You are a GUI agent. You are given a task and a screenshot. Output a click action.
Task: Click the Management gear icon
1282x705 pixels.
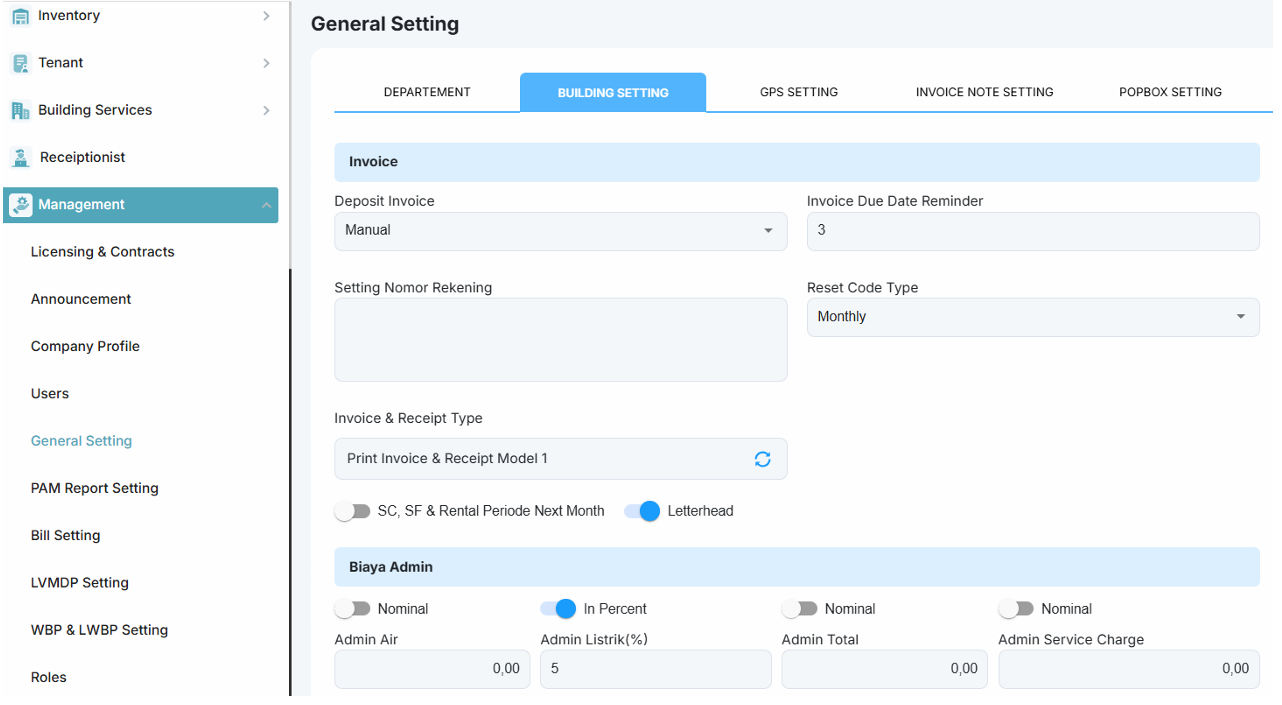click(x=21, y=205)
